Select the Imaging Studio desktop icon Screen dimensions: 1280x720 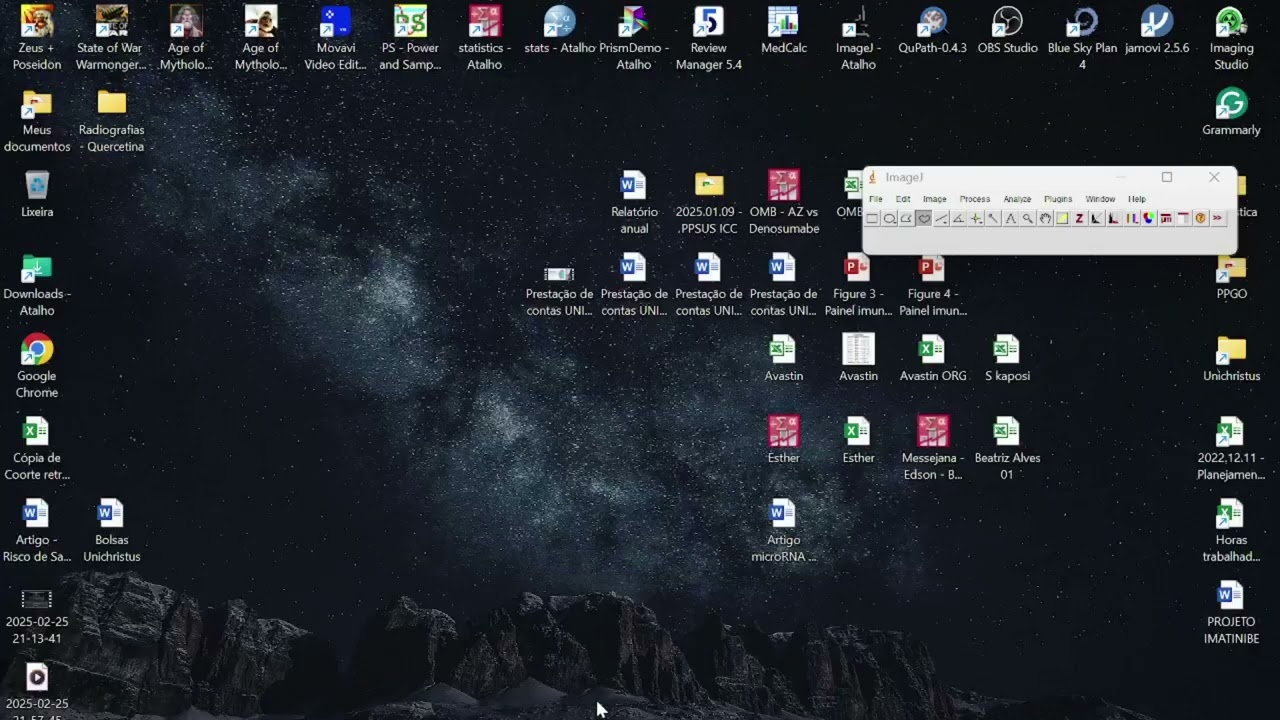coord(1231,38)
